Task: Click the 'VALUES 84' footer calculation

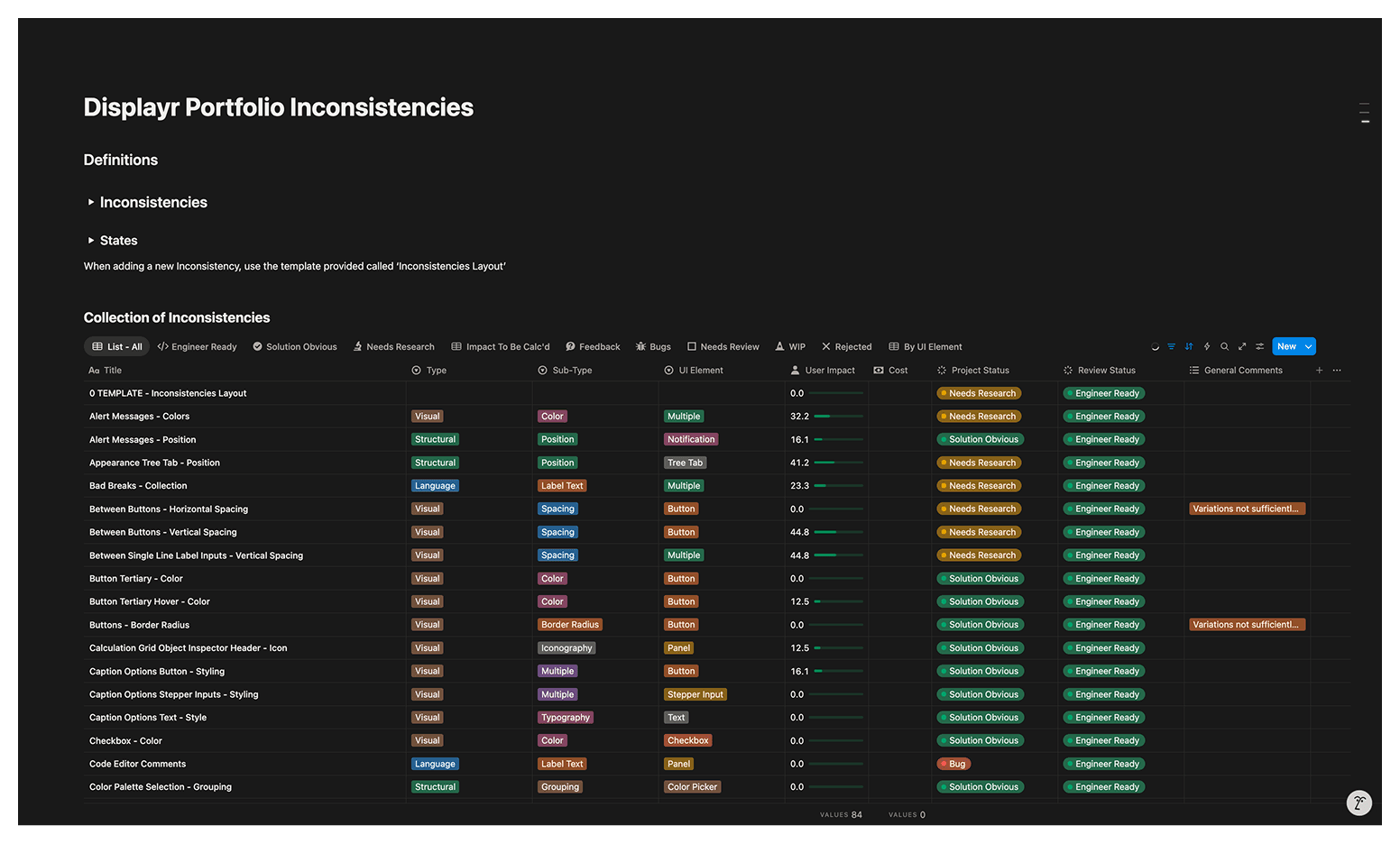Action: 841,814
